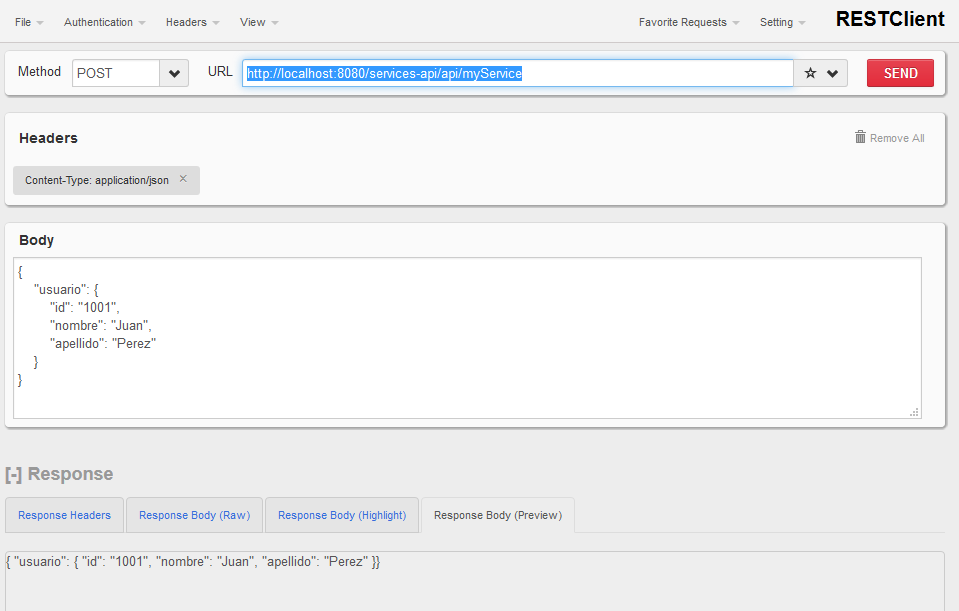The width and height of the screenshot is (959, 611).
Task: Switch to the Response Body (Highlight) tab
Action: click(342, 515)
